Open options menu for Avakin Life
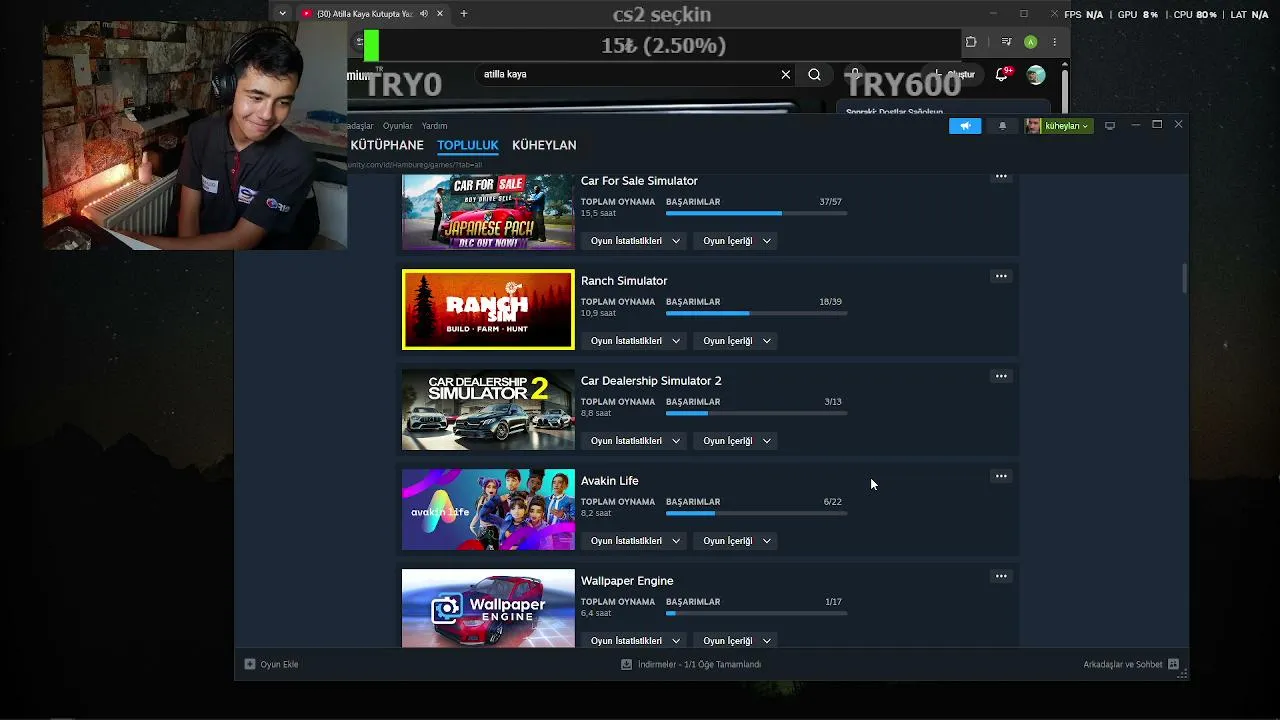This screenshot has height=720, width=1280. tap(1001, 476)
